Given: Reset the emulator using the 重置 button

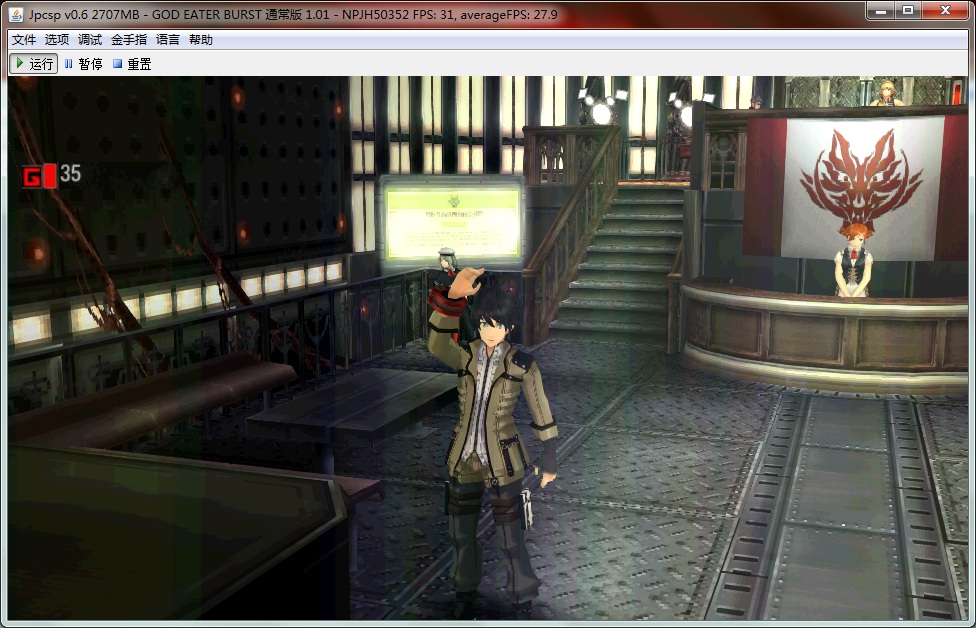Looking at the screenshot, I should click(132, 64).
